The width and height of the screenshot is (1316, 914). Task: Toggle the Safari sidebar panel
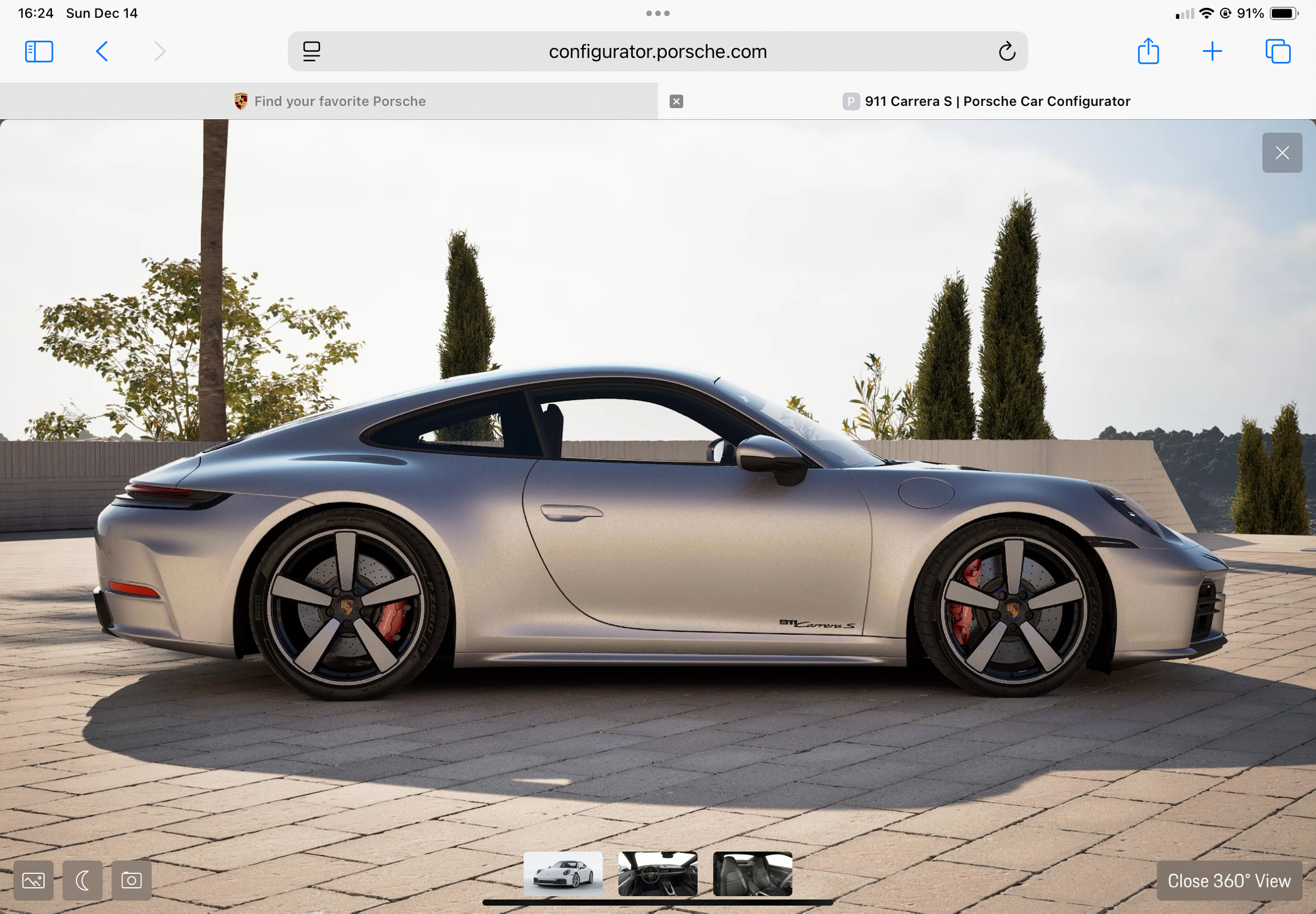(39, 51)
